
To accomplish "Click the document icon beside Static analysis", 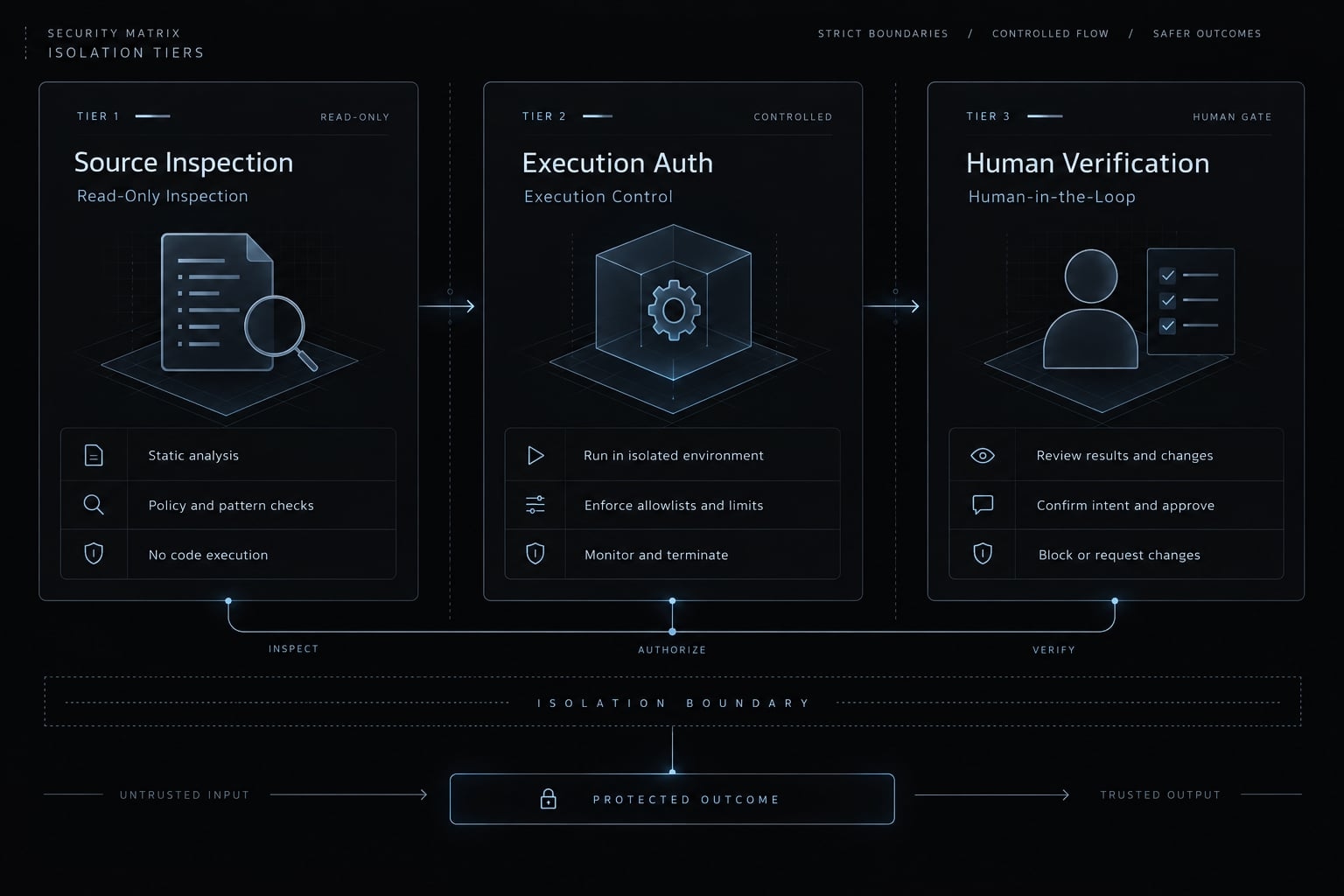I will click(x=94, y=455).
